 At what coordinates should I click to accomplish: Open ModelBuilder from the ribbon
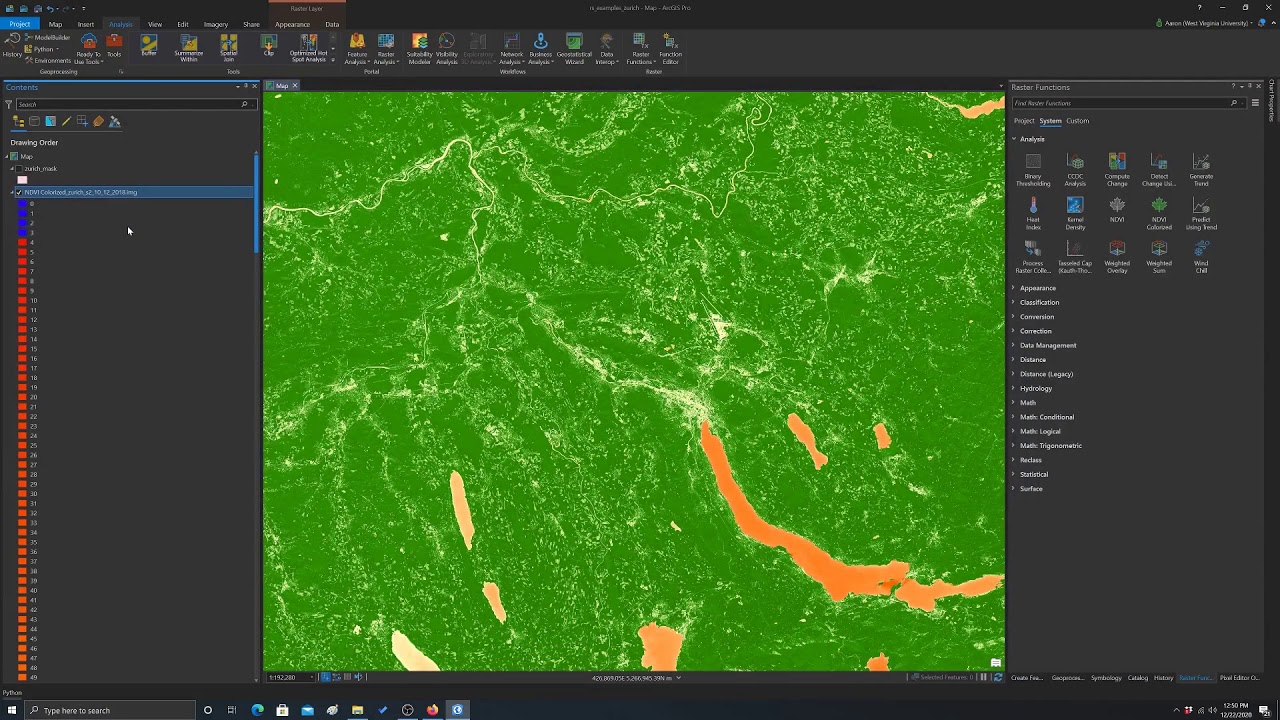pyautogui.click(x=48, y=37)
